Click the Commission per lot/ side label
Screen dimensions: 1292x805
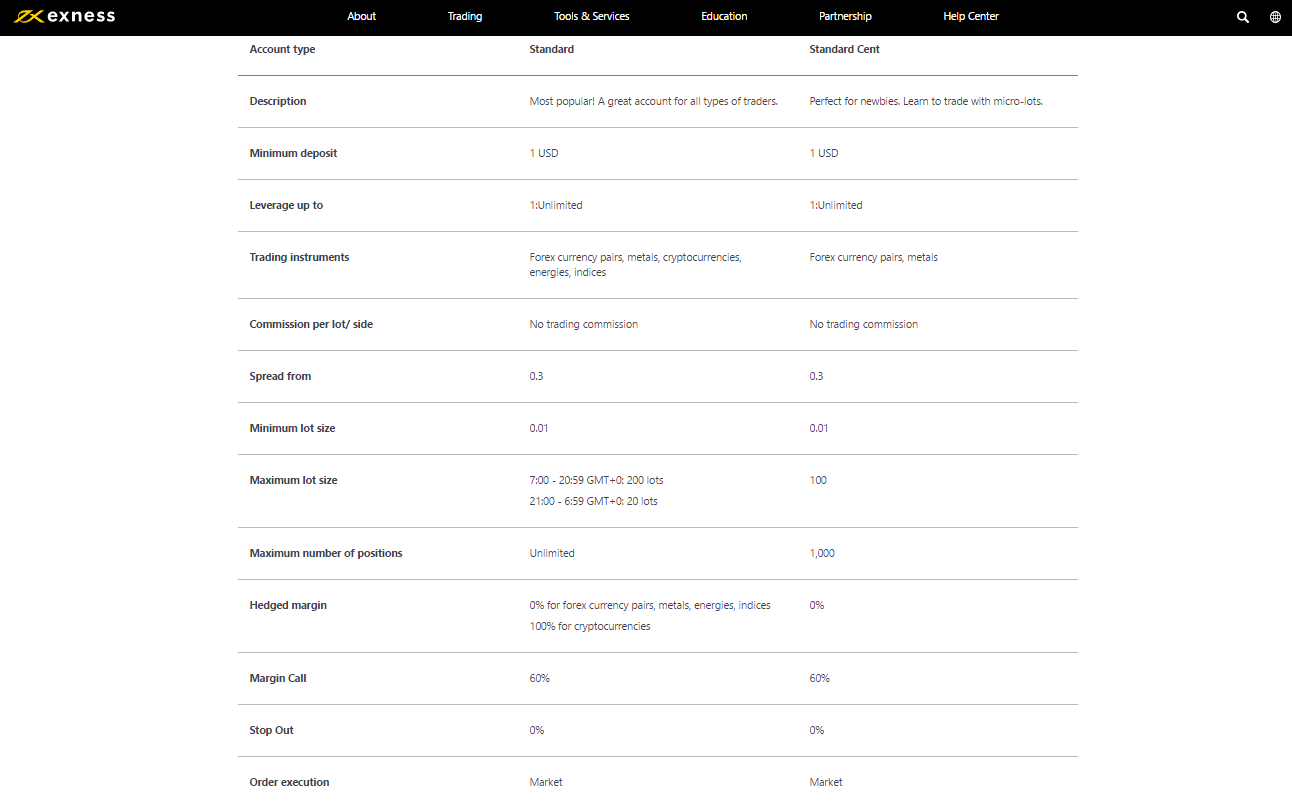pos(311,324)
